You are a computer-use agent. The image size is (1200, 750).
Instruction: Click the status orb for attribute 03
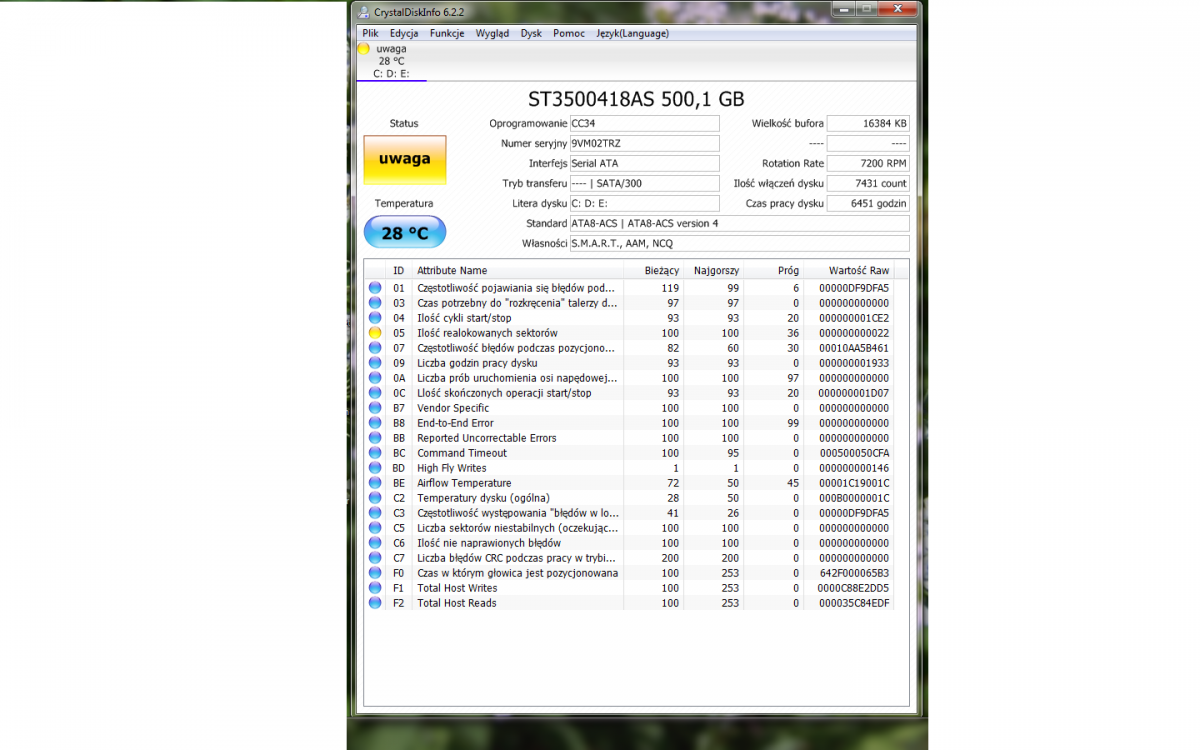pyautogui.click(x=375, y=303)
